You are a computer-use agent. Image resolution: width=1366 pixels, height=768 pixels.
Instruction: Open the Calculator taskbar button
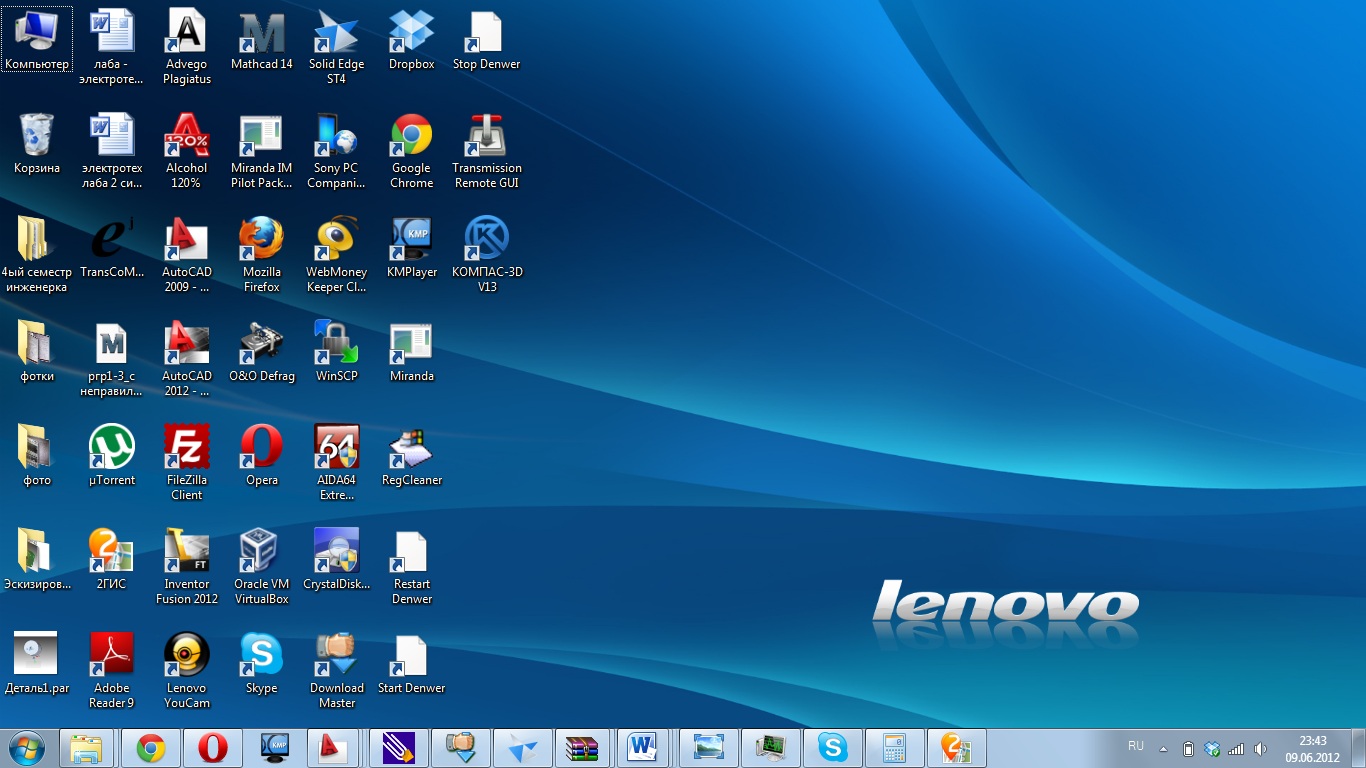coord(894,748)
